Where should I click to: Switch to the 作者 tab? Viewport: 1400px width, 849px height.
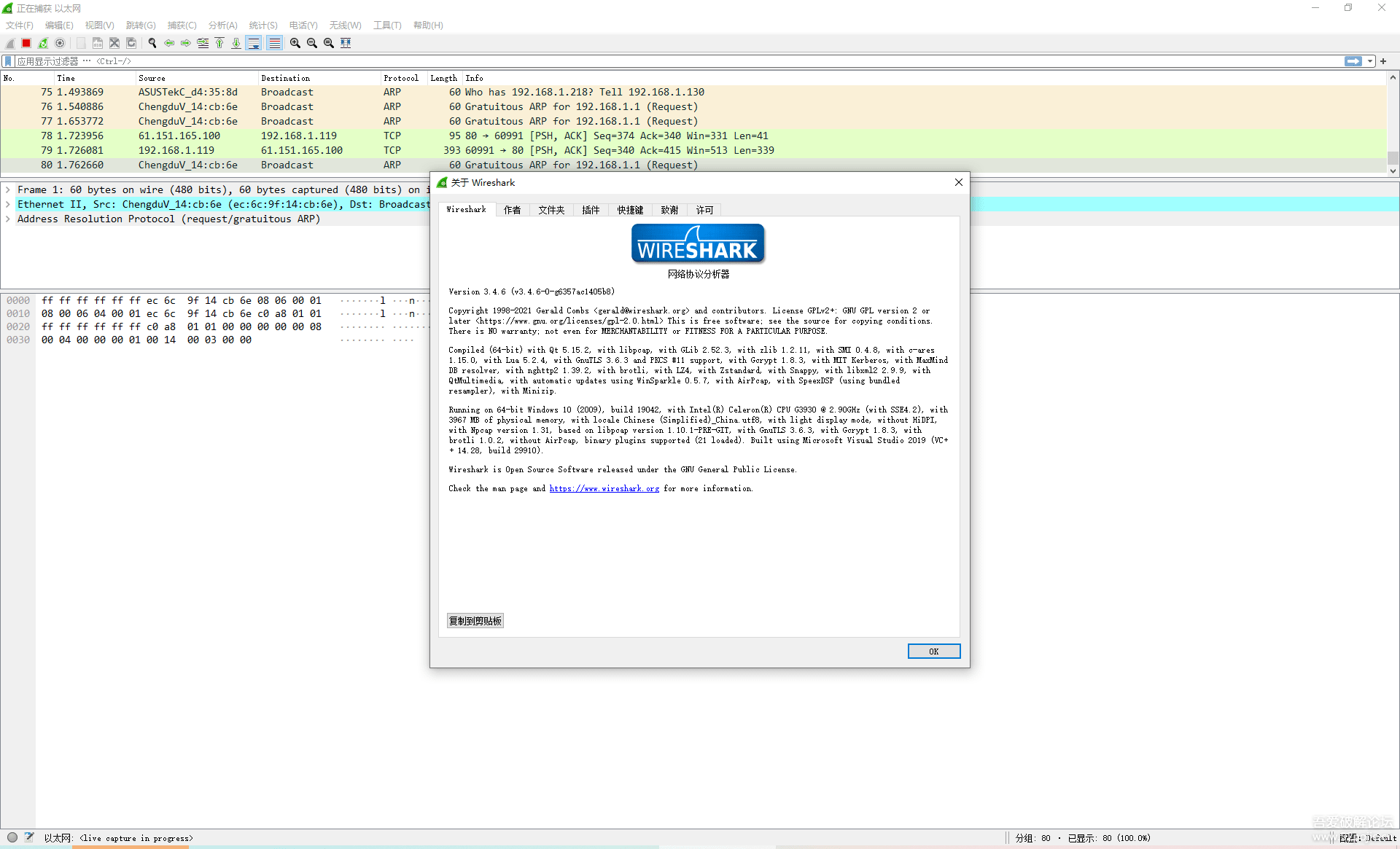513,210
